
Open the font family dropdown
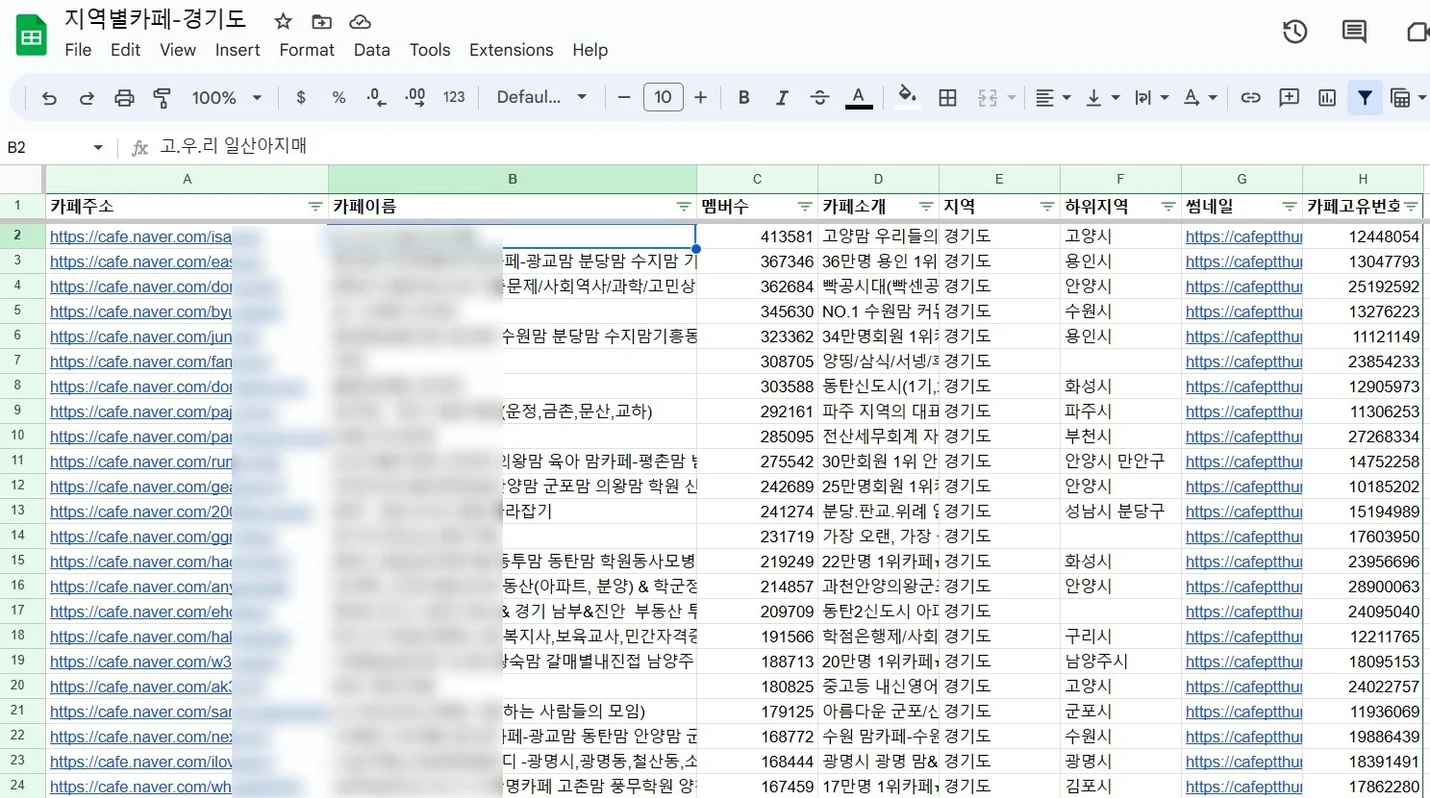point(542,98)
